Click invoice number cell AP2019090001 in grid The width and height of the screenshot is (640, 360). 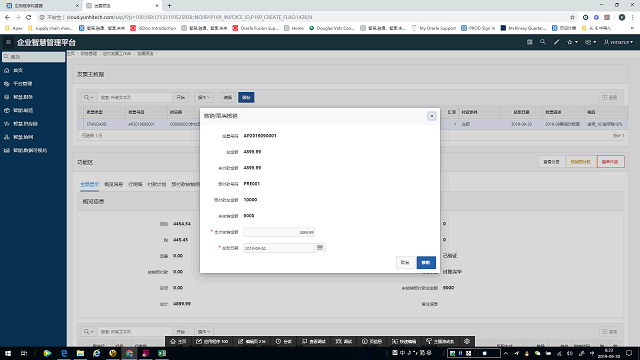146,124
